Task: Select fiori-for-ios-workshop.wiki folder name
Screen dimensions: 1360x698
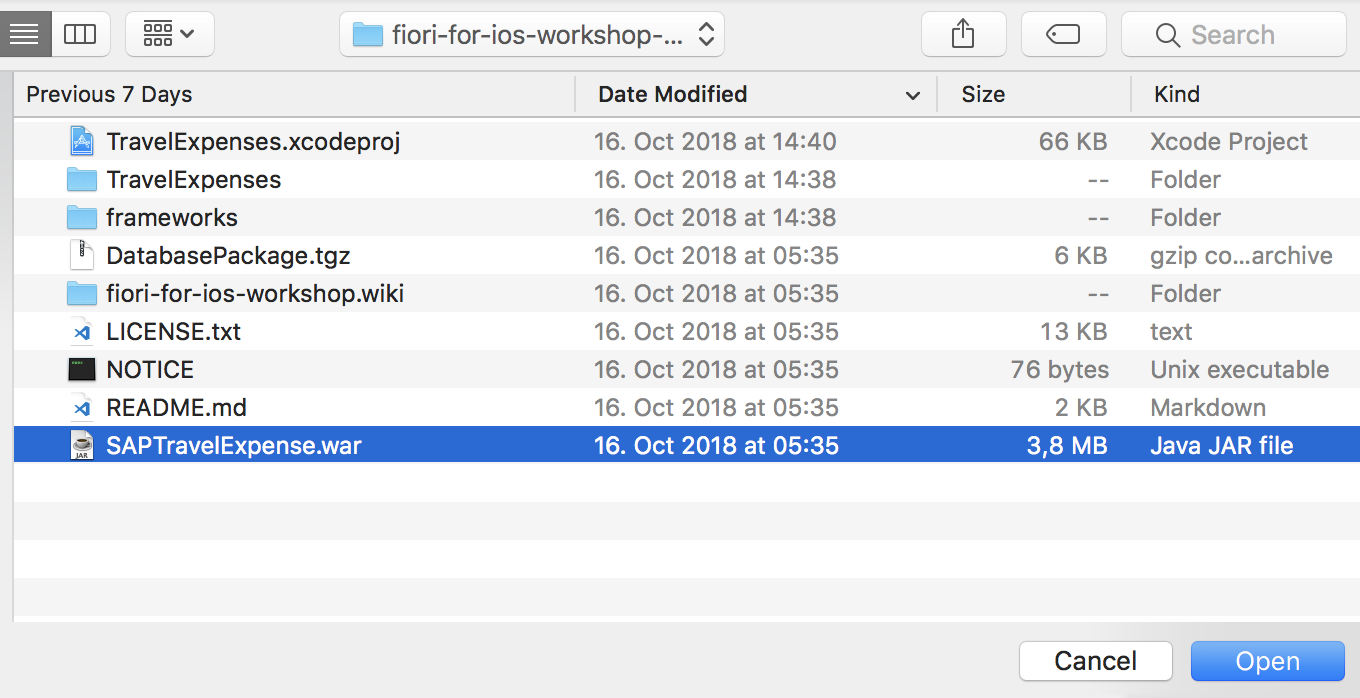Action: tap(255, 294)
